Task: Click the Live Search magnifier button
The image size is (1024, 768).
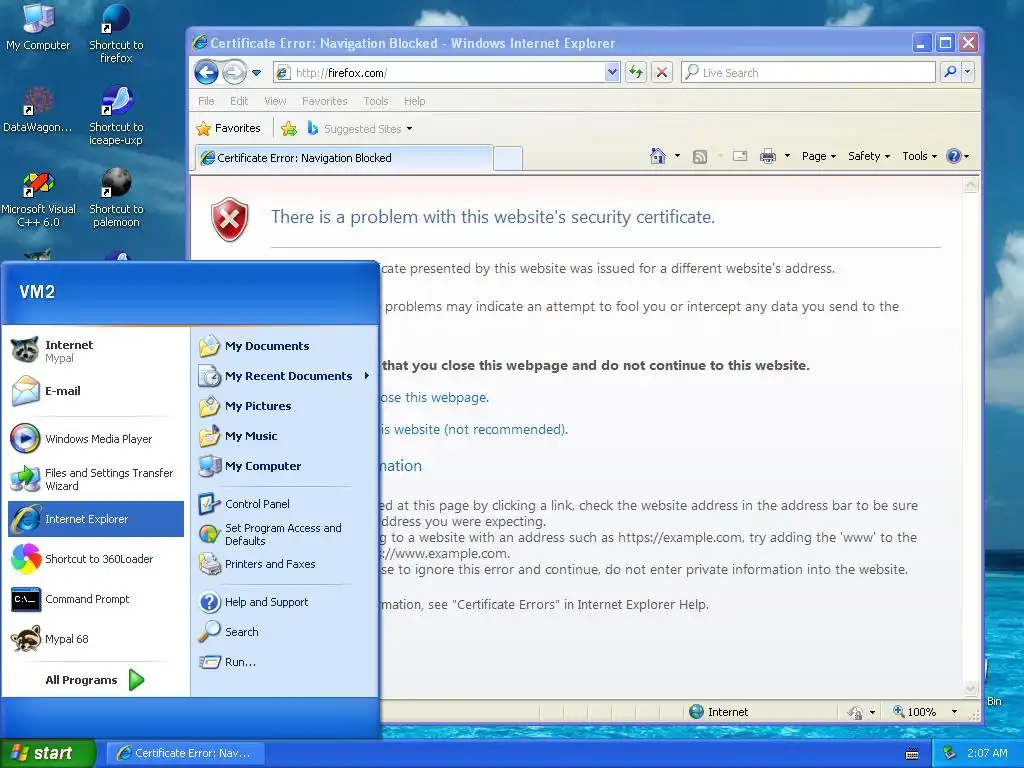Action: tap(950, 72)
